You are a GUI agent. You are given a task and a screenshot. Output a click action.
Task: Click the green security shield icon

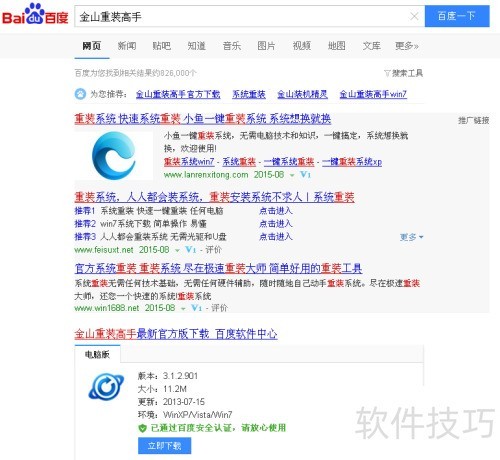tap(142, 428)
